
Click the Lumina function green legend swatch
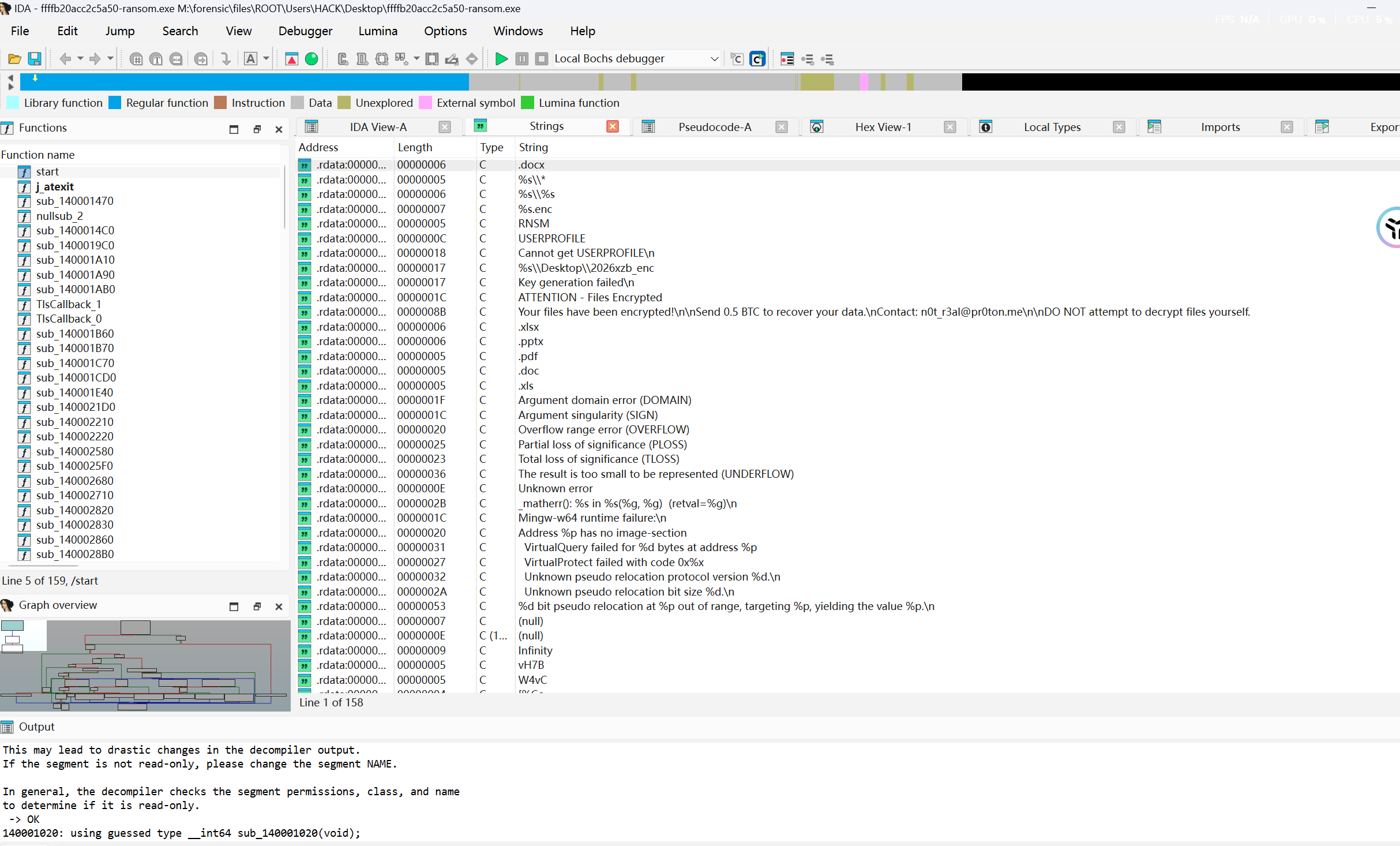coord(527,103)
